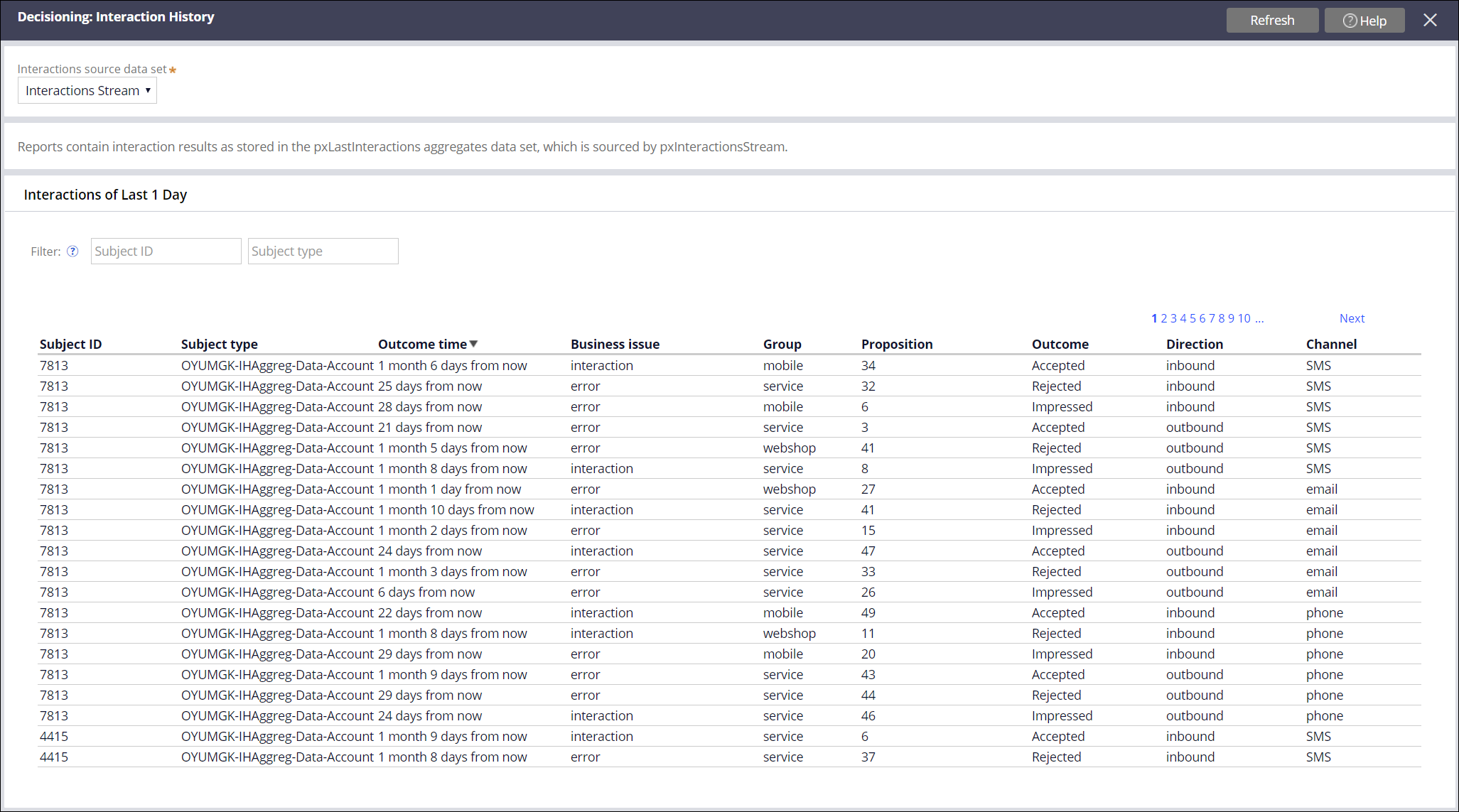
Task: Click the ellipsis for more pages
Action: coord(1259,318)
